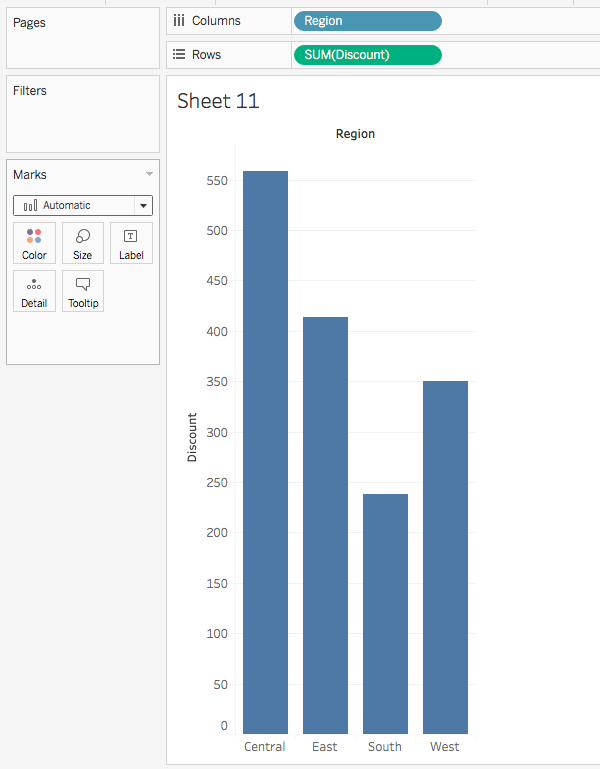This screenshot has width=600, height=769.
Task: Select the East region bar
Action: click(325, 525)
